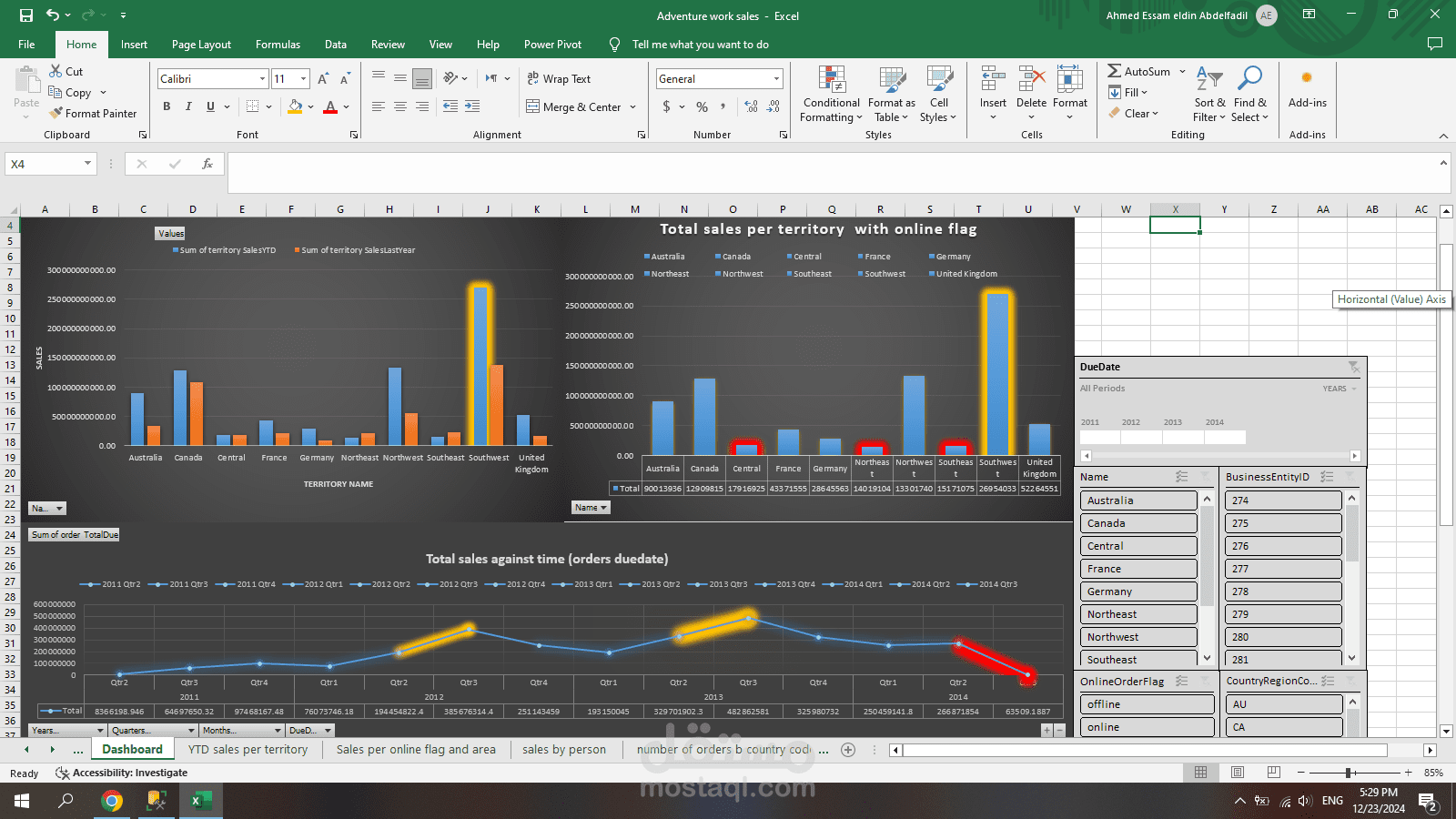Expand the Merge & Center options arrow

click(633, 107)
